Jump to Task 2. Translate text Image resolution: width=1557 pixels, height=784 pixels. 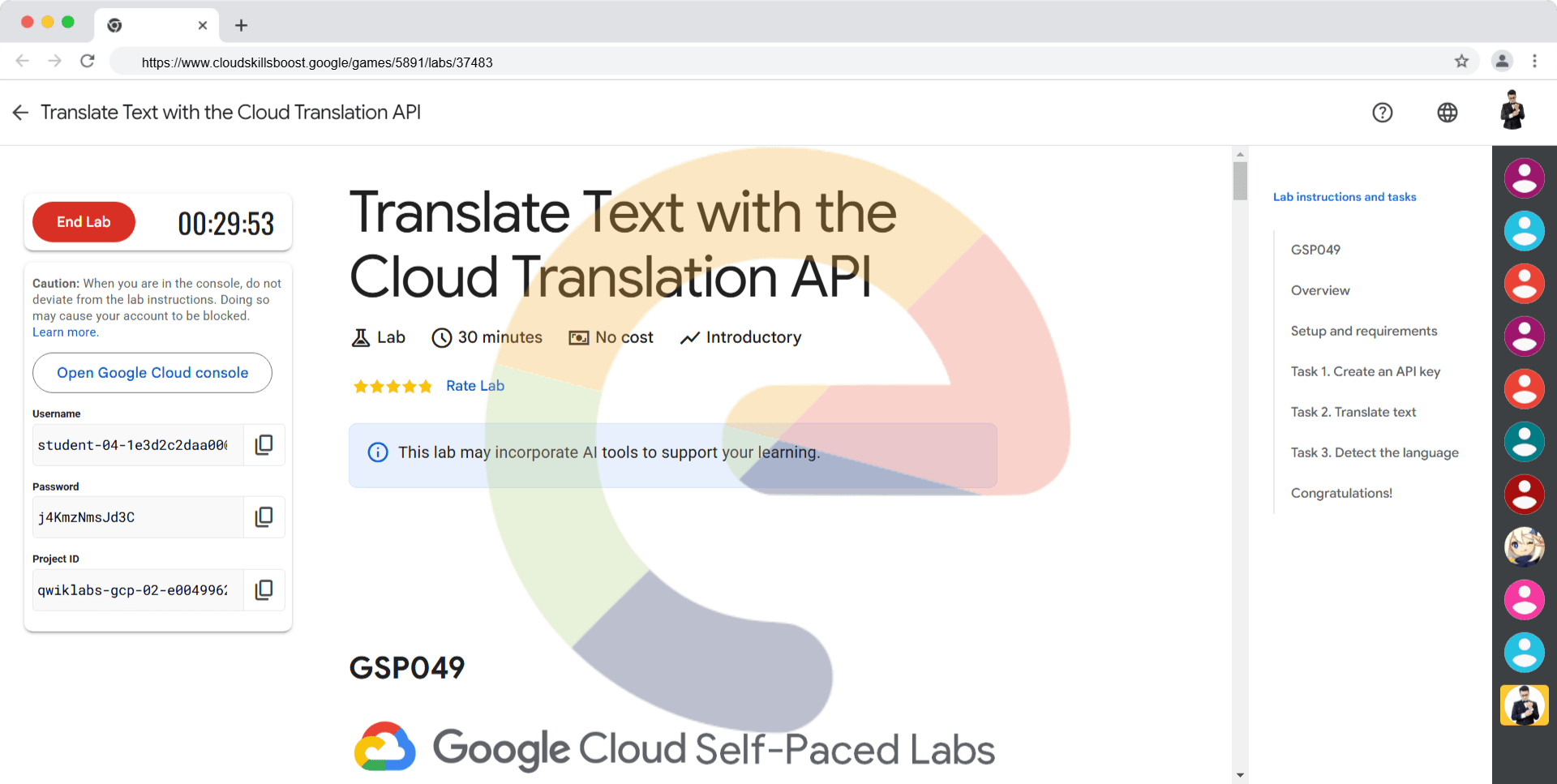coord(1353,412)
